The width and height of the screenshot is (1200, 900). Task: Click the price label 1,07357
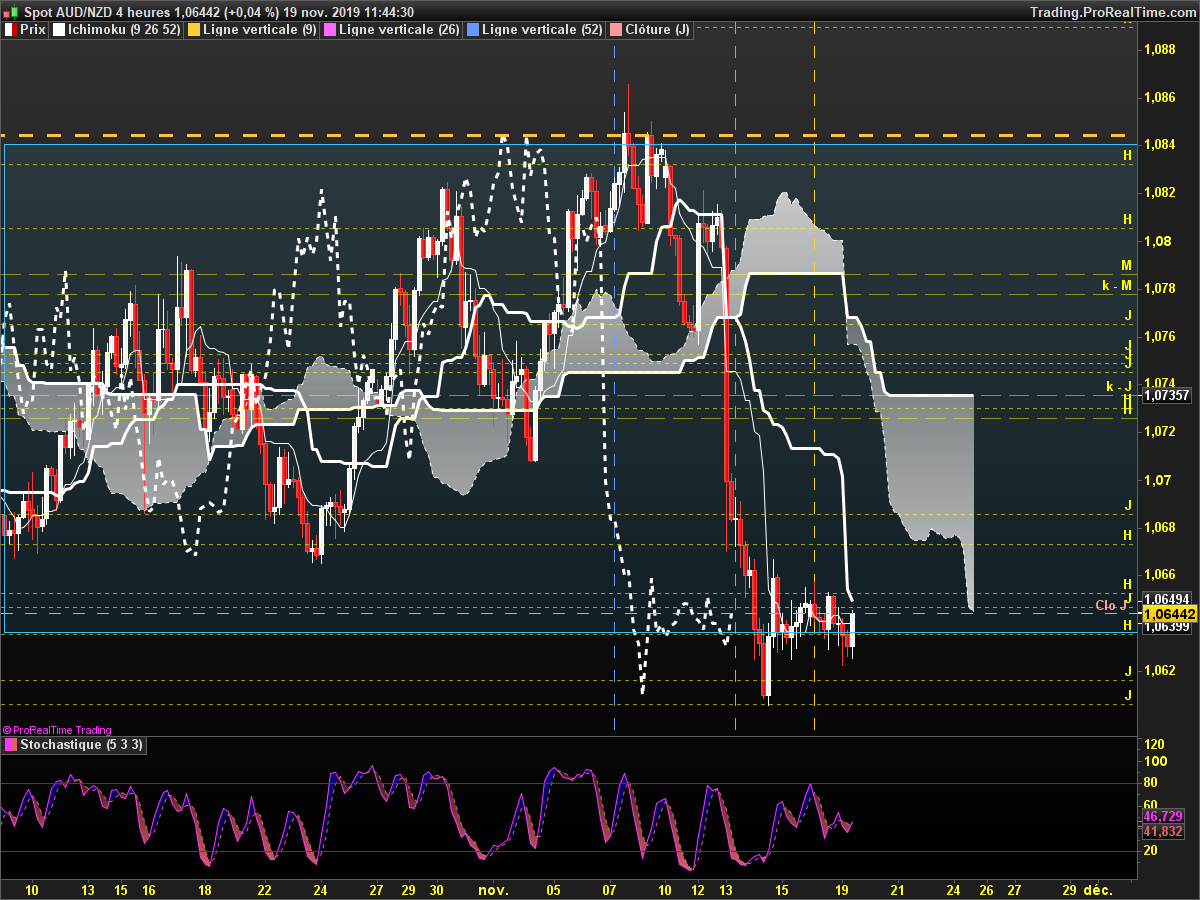[x=1166, y=395]
